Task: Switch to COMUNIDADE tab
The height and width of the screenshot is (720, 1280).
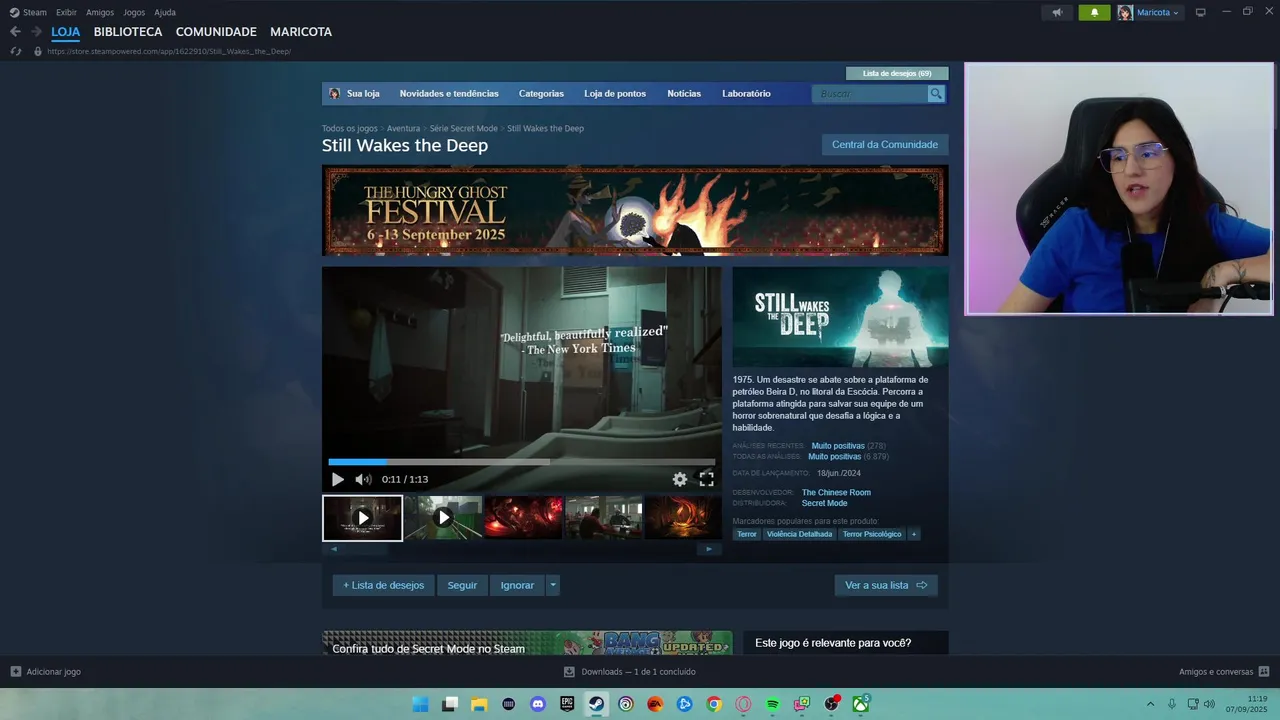Action: [x=216, y=32]
